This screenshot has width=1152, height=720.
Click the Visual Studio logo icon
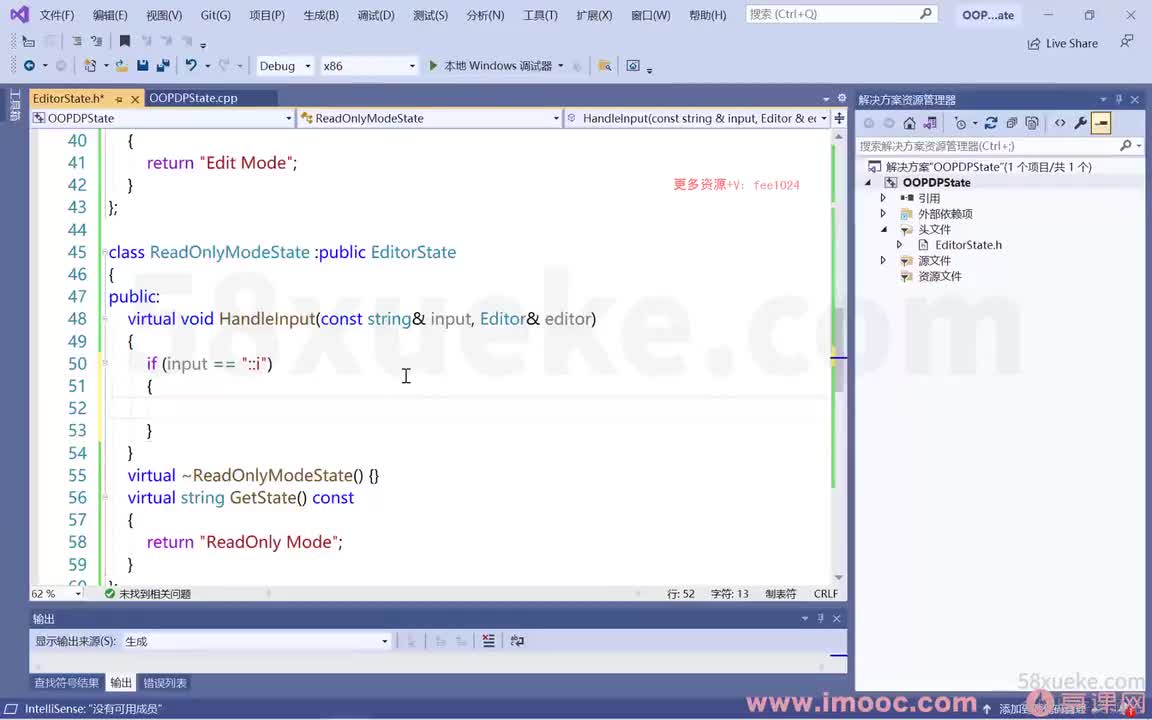[19, 14]
